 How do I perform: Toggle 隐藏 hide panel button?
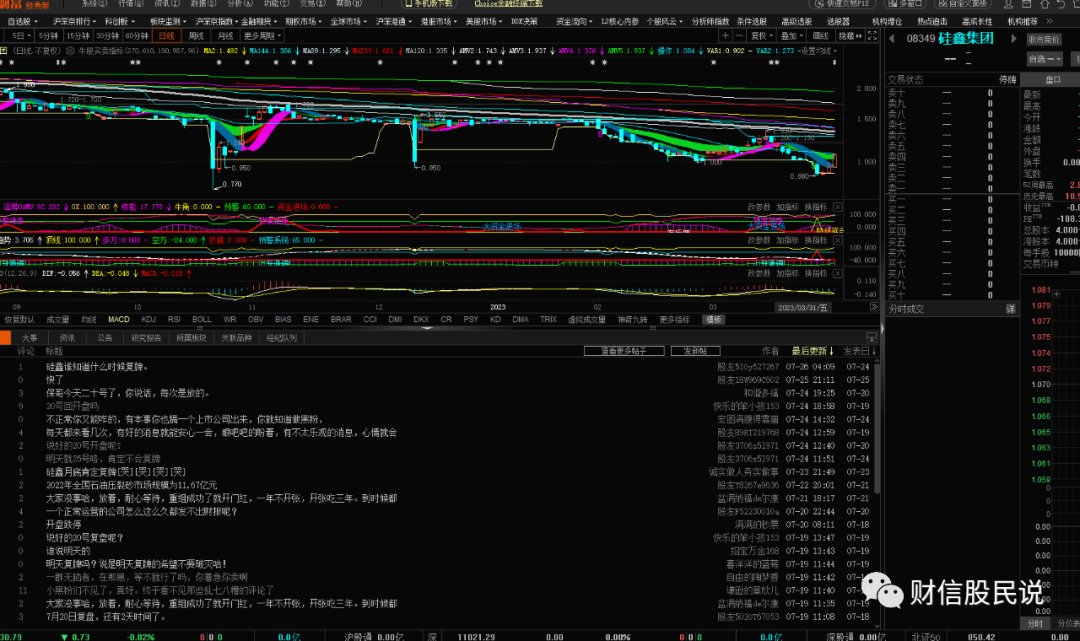850,36
